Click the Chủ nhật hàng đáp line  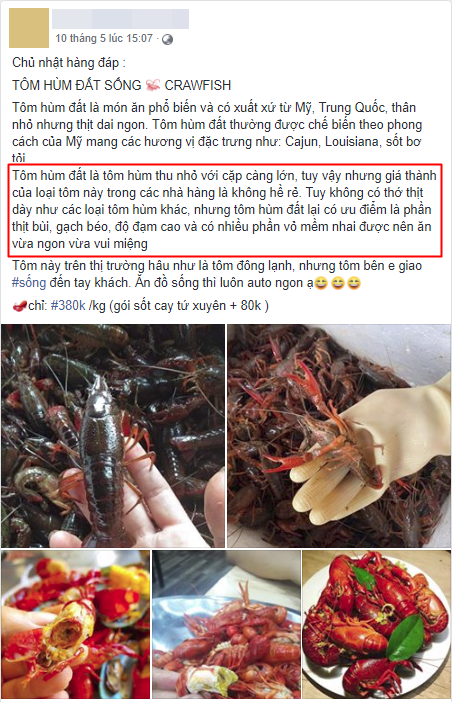(69, 63)
